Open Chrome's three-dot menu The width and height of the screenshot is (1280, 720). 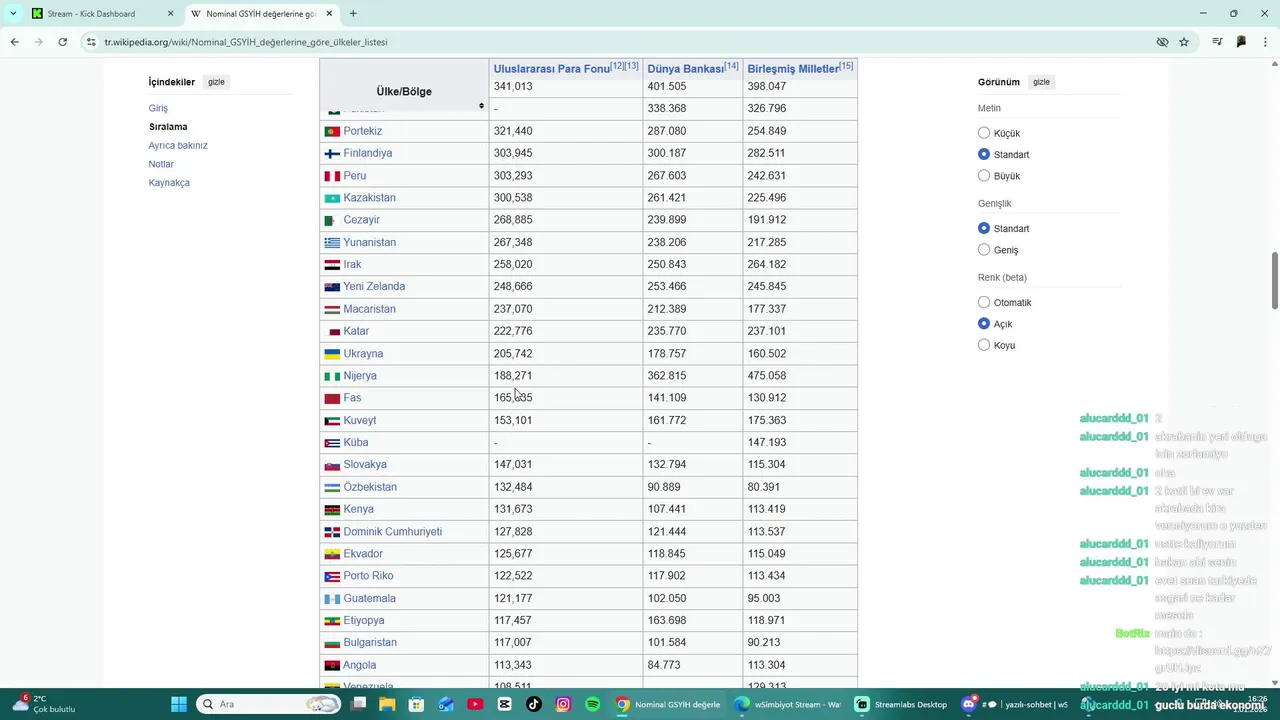tap(1265, 42)
